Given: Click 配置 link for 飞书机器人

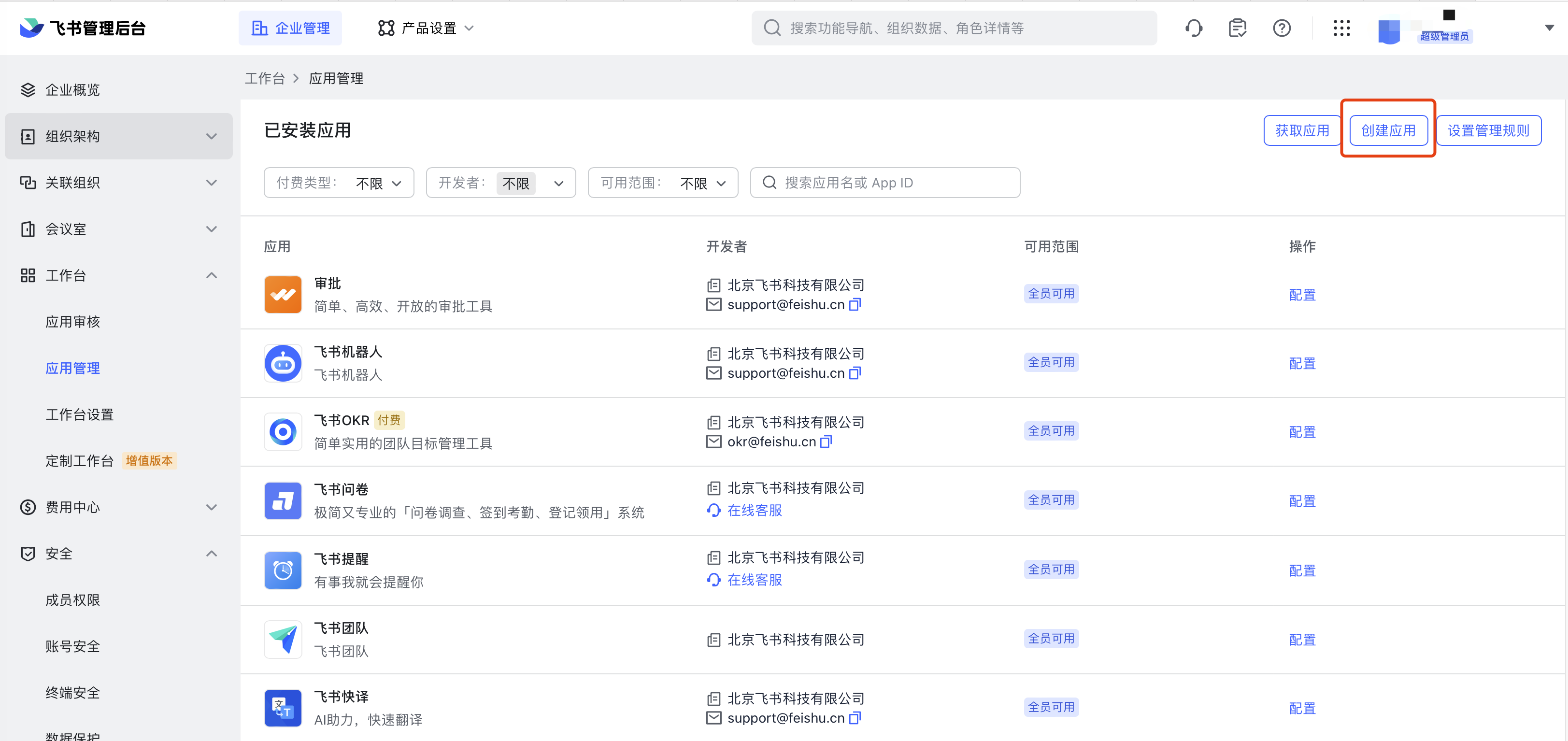Looking at the screenshot, I should [x=1302, y=364].
